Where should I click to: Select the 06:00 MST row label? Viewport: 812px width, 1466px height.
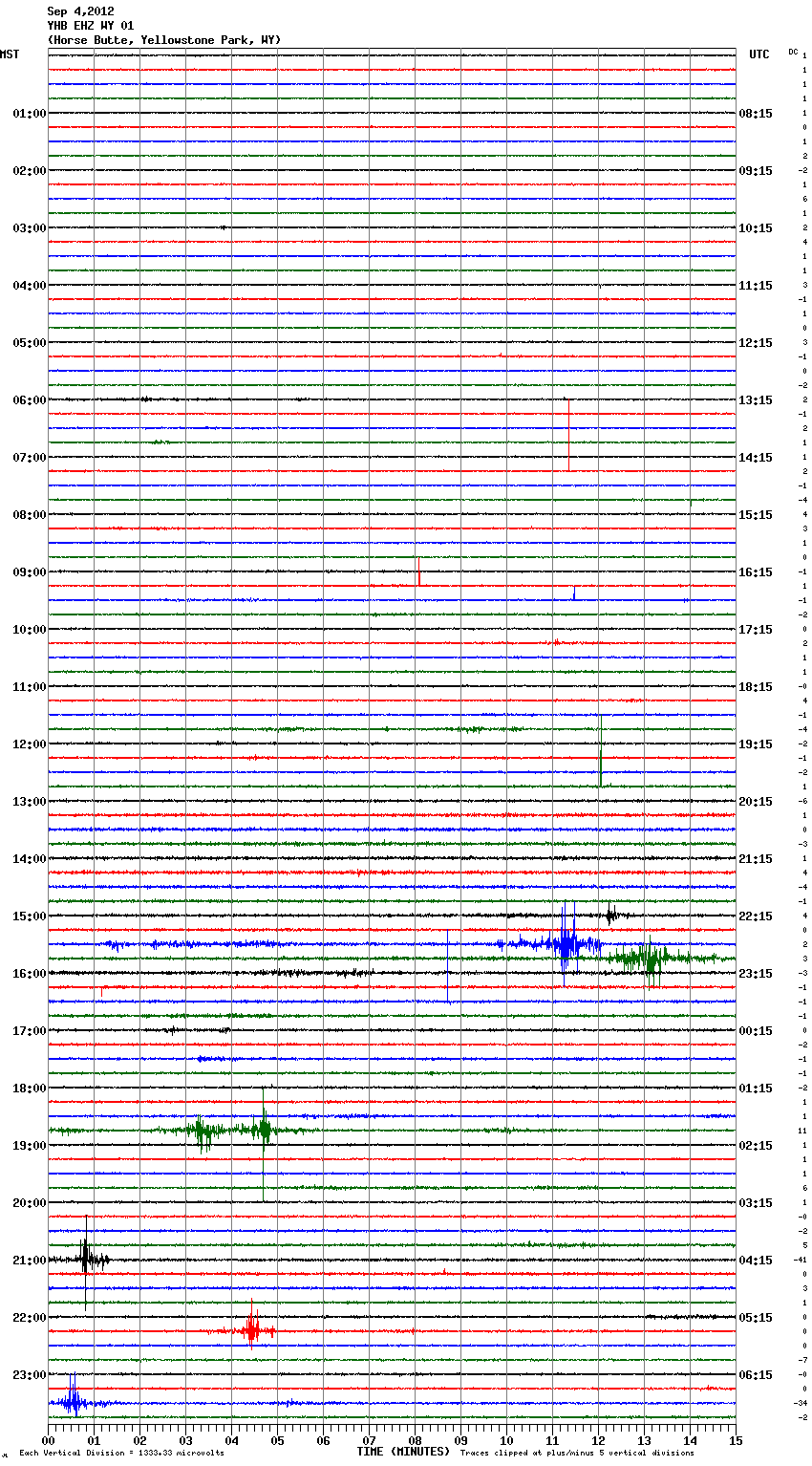(30, 400)
